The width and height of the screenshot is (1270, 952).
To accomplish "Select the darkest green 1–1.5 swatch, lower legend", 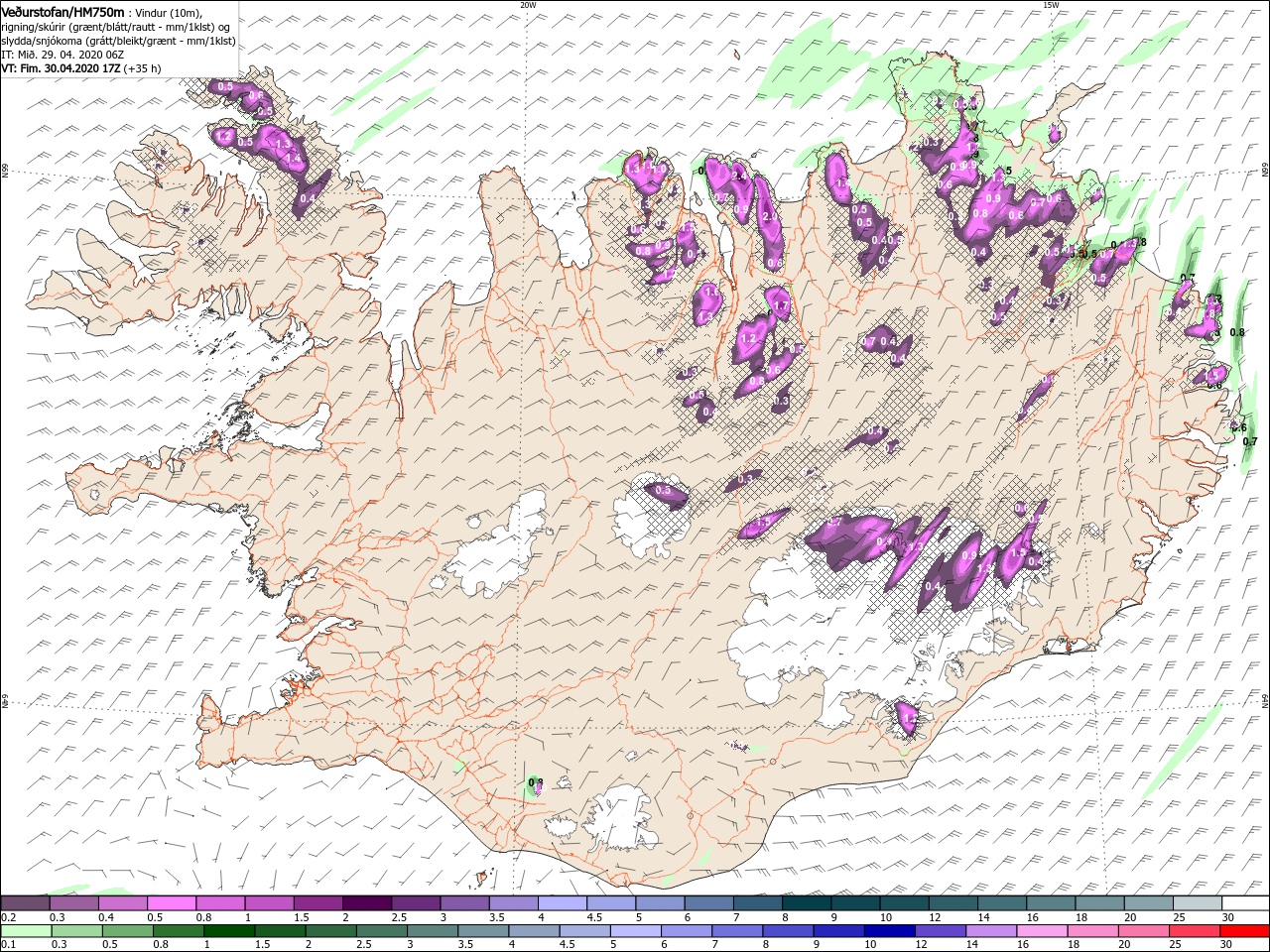I will pos(228,931).
